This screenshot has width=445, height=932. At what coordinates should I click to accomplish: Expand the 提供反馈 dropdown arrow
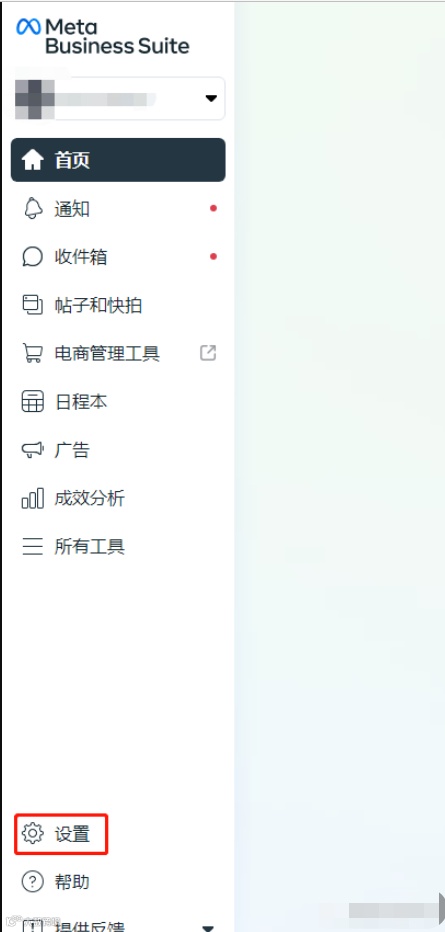click(208, 927)
